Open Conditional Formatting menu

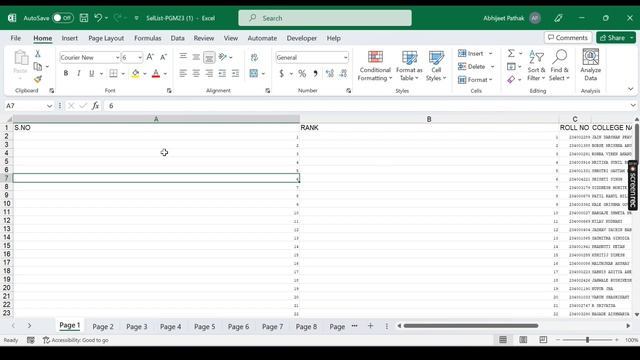click(375, 66)
